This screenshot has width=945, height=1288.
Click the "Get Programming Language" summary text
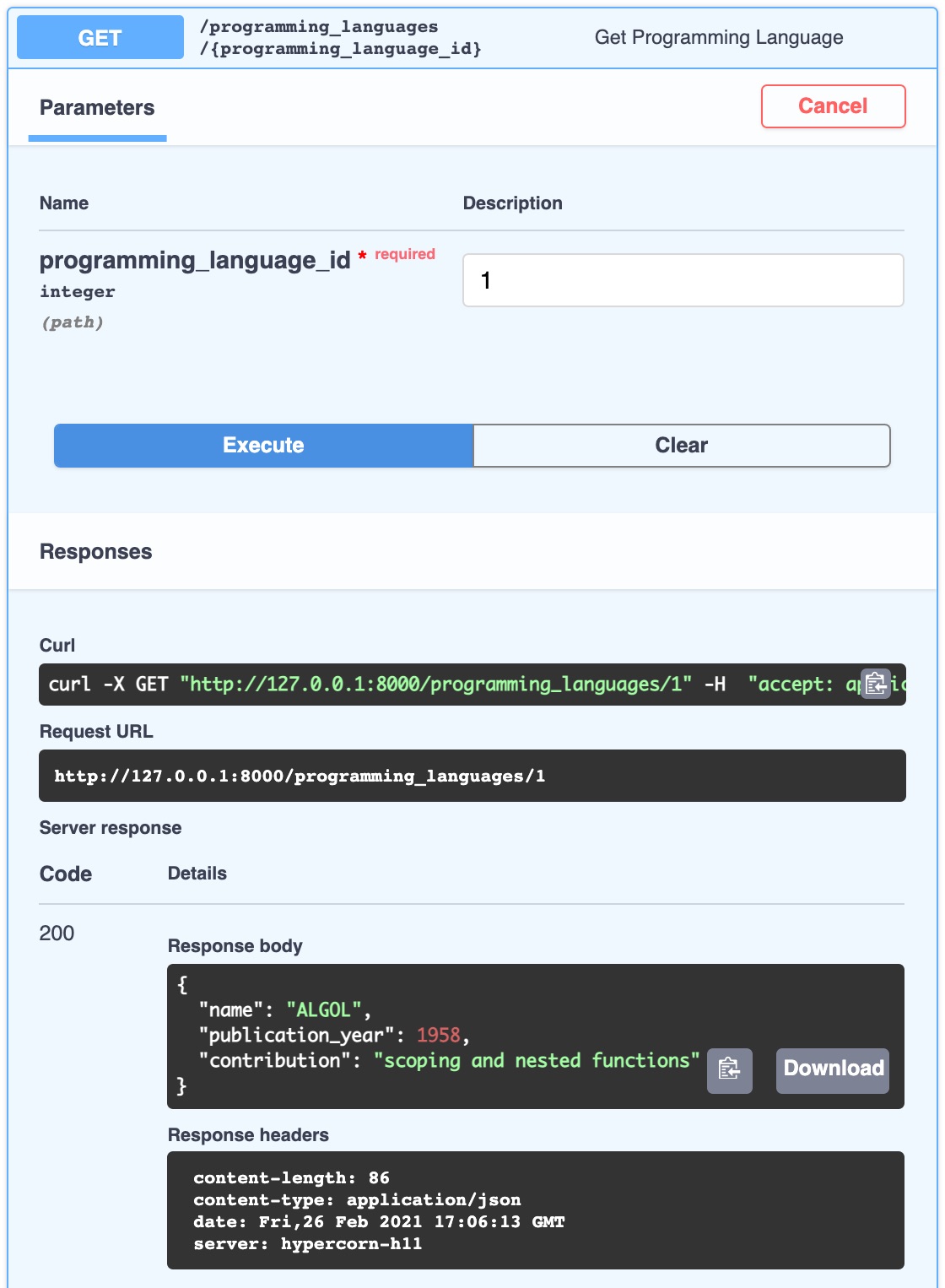tap(718, 38)
